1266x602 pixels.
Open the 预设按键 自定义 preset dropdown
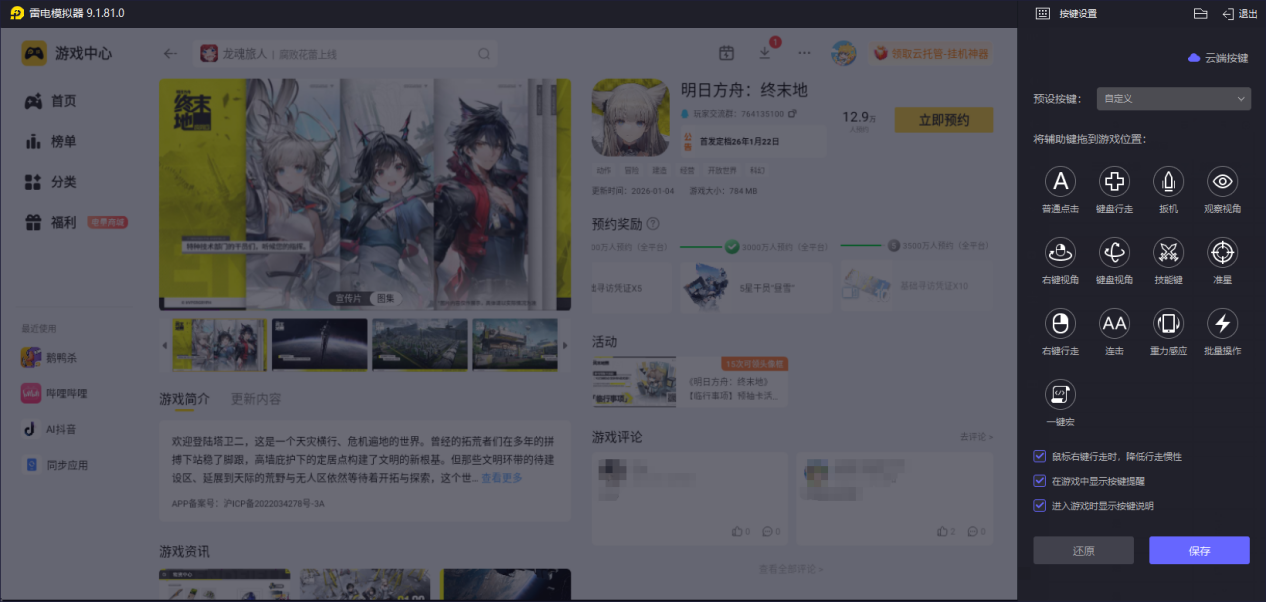(x=1173, y=99)
